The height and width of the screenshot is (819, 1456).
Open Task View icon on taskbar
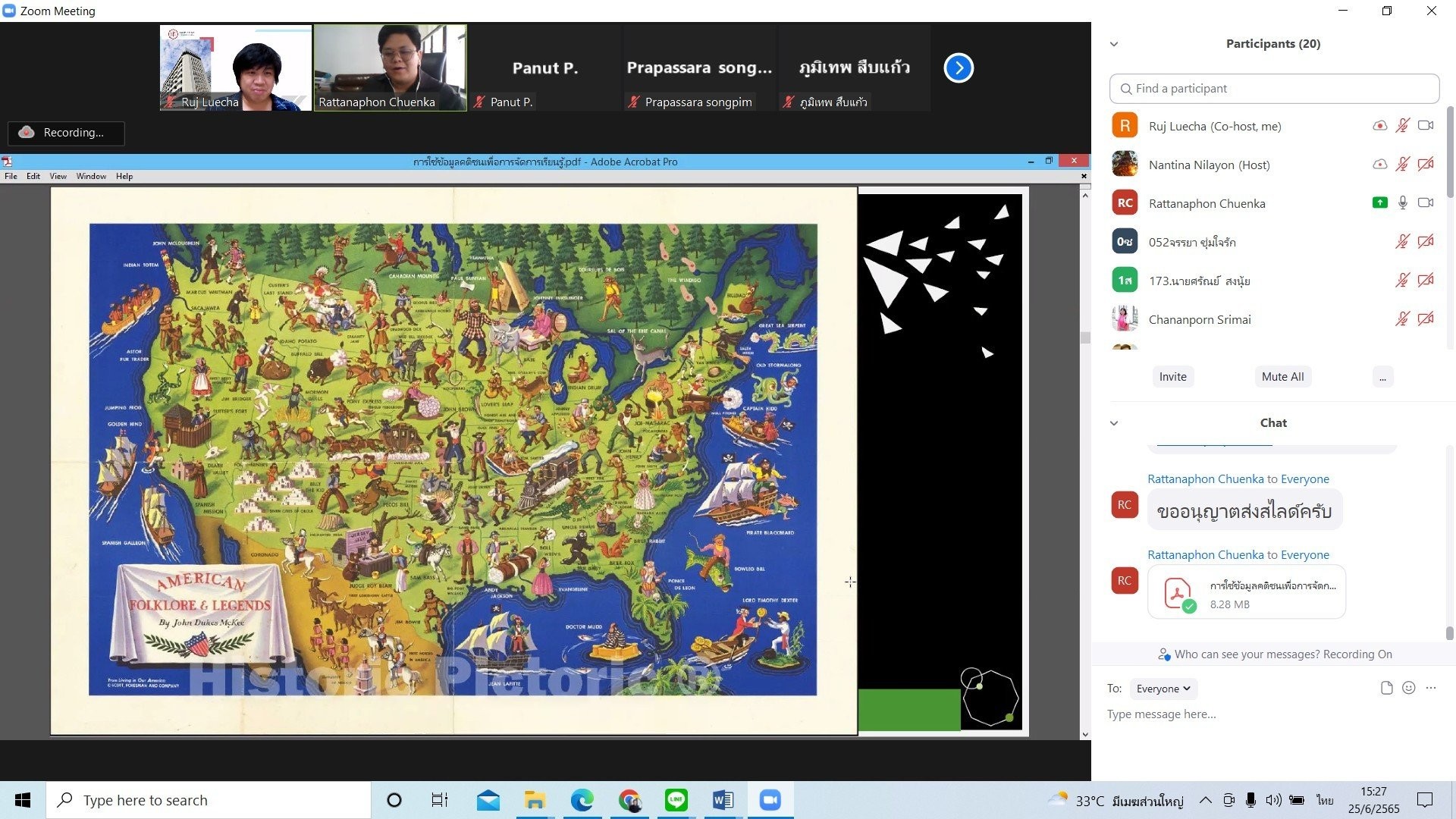pos(439,800)
